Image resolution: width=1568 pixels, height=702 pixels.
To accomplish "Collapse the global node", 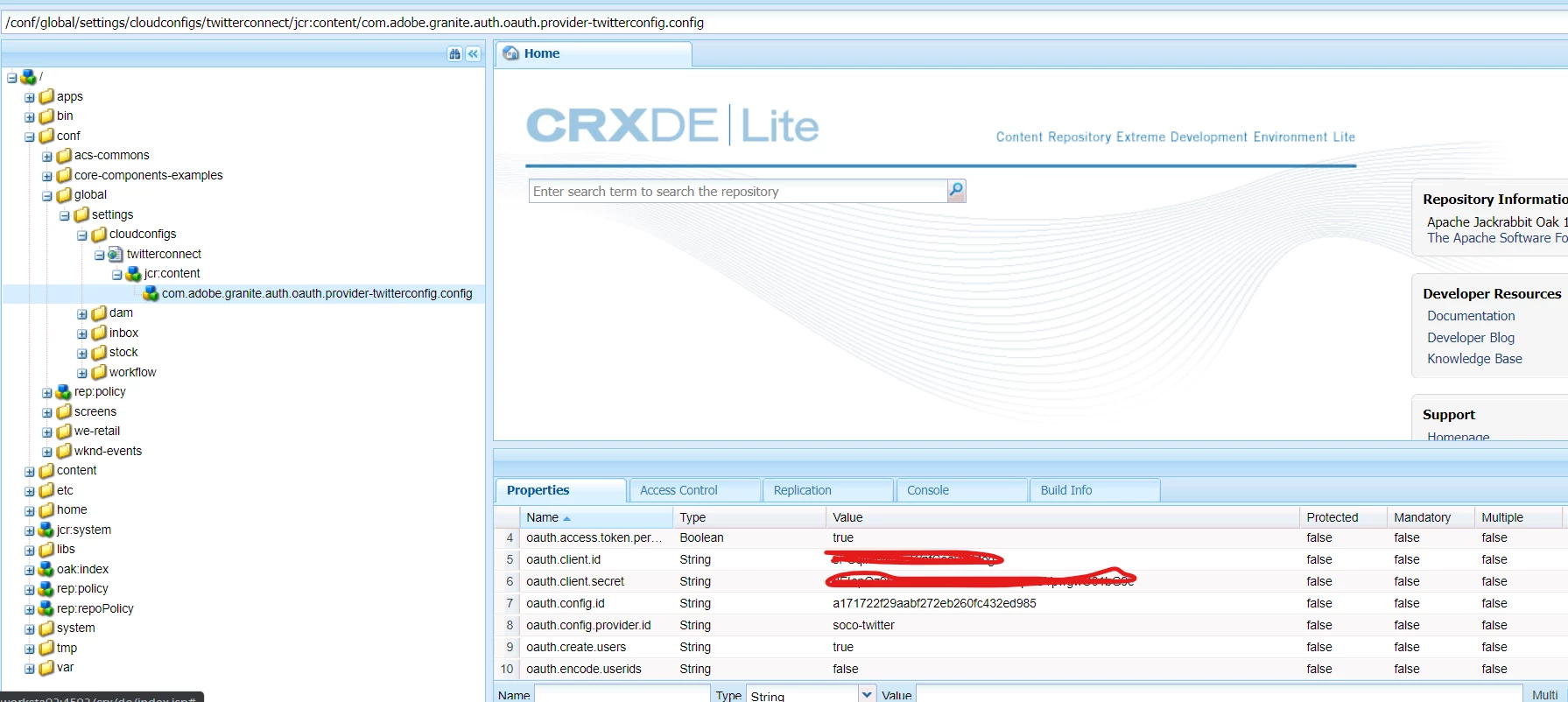I will pos(47,196).
